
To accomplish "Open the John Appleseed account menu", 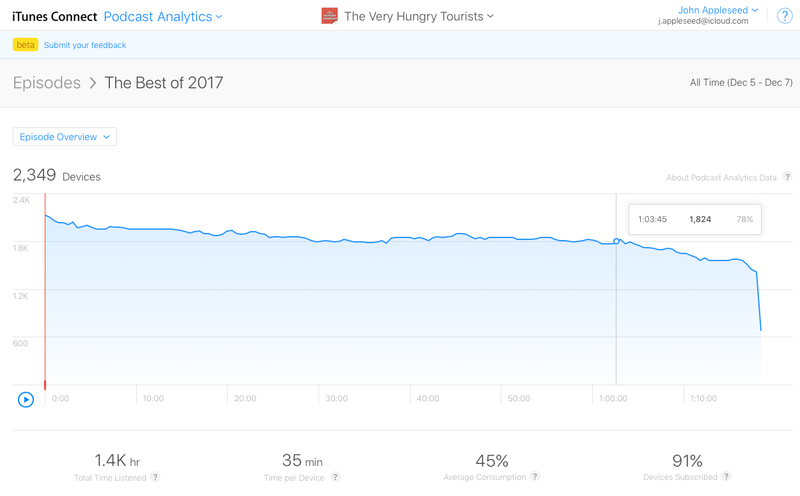I will pyautogui.click(x=717, y=10).
